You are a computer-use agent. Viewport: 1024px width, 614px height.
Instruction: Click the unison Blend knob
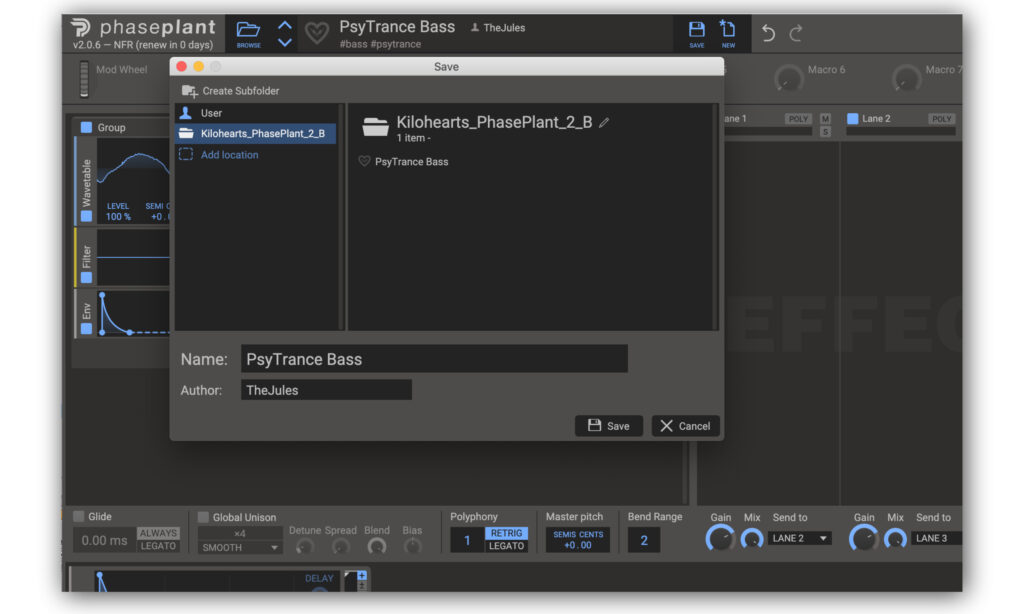(377, 546)
